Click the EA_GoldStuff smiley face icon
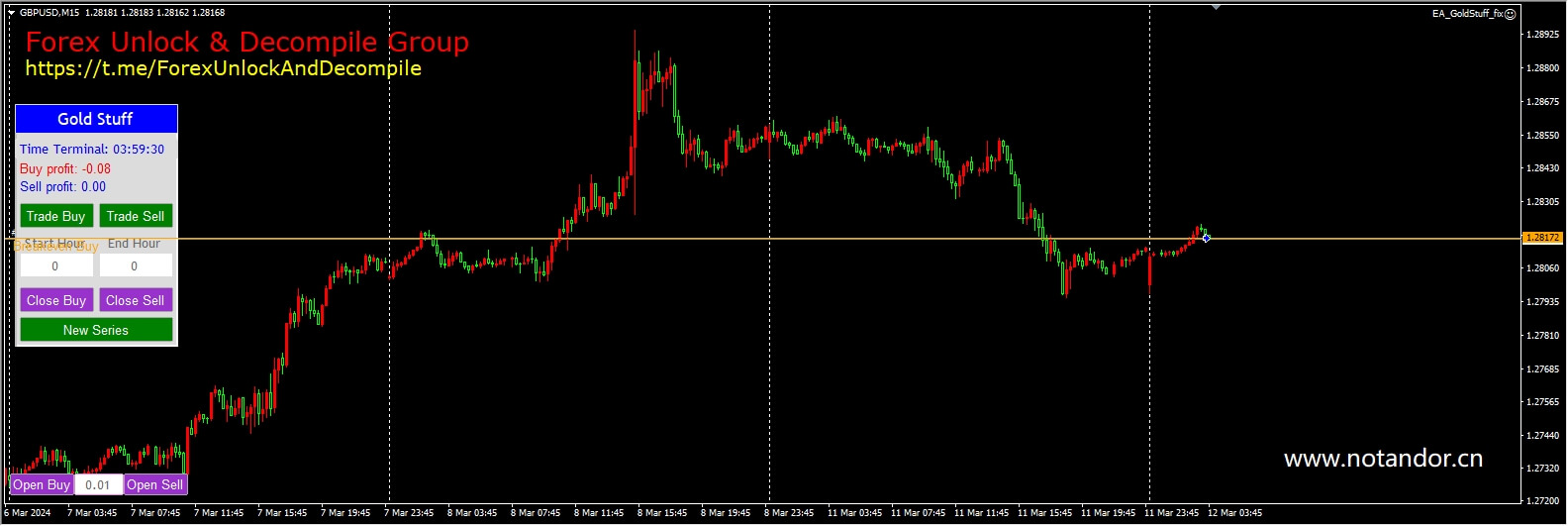 1511,14
